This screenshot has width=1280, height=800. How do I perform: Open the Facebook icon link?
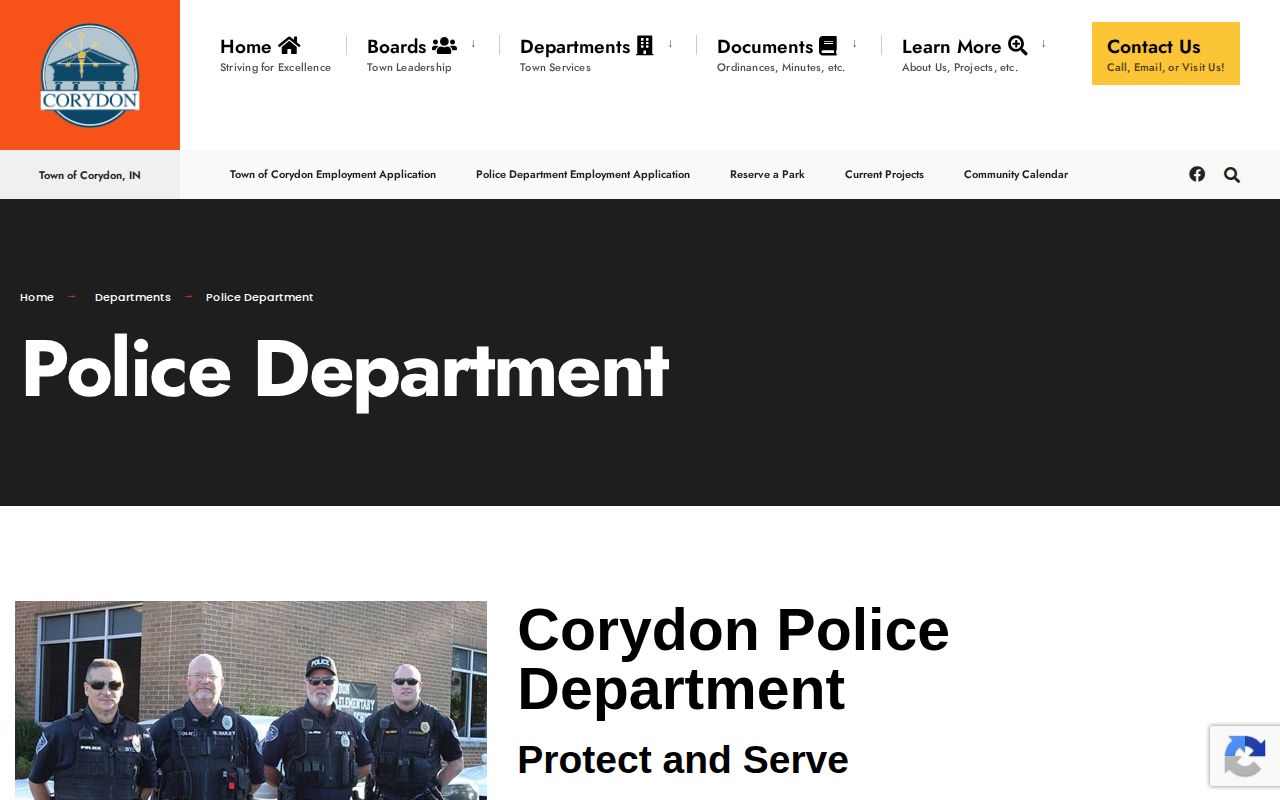pos(1197,174)
